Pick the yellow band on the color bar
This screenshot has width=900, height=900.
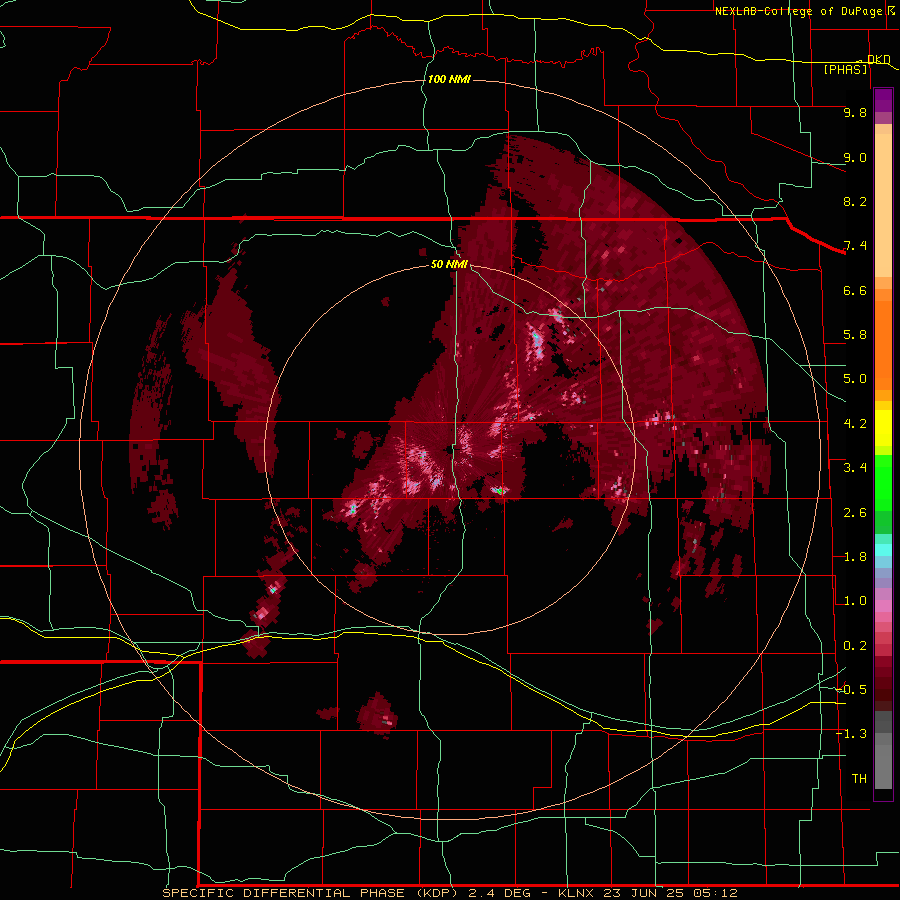coord(883,428)
